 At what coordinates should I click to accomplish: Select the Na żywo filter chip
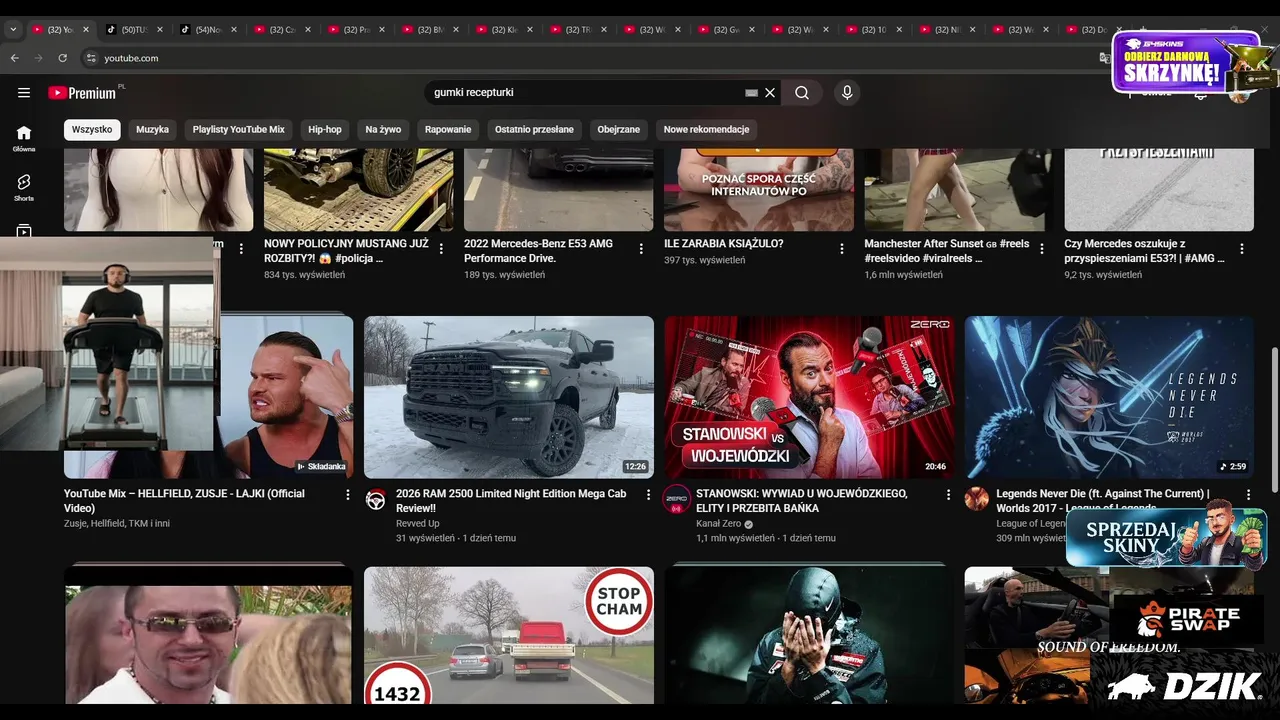coord(383,130)
